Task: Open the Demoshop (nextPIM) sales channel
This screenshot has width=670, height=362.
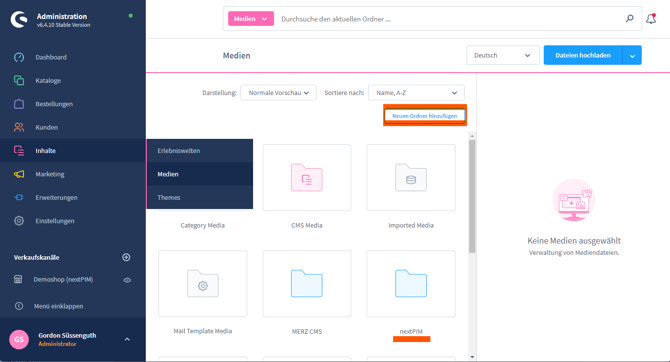Action: 63,280
